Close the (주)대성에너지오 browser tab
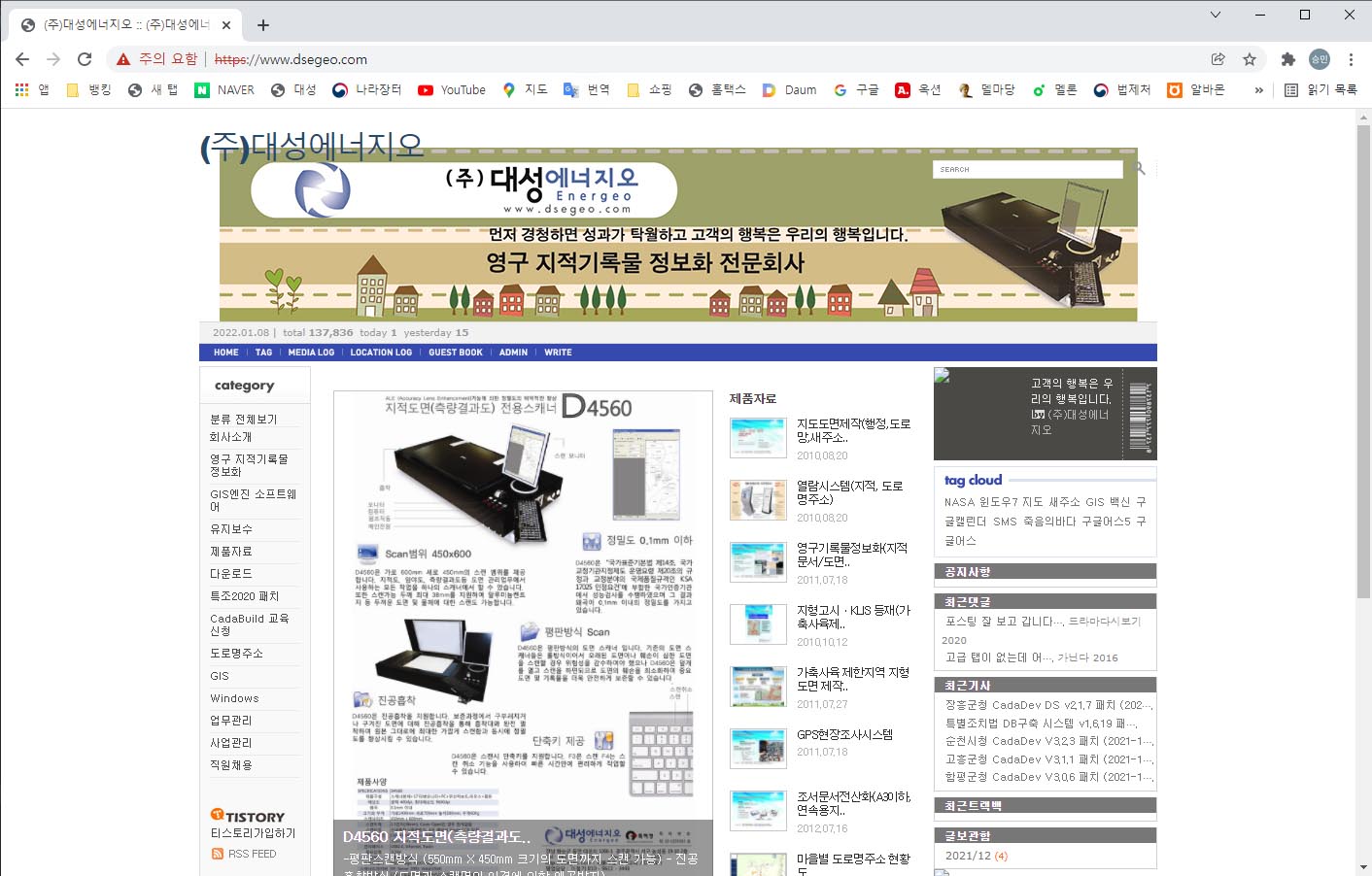Screen dimensions: 1372x876 pyautogui.click(x=226, y=25)
